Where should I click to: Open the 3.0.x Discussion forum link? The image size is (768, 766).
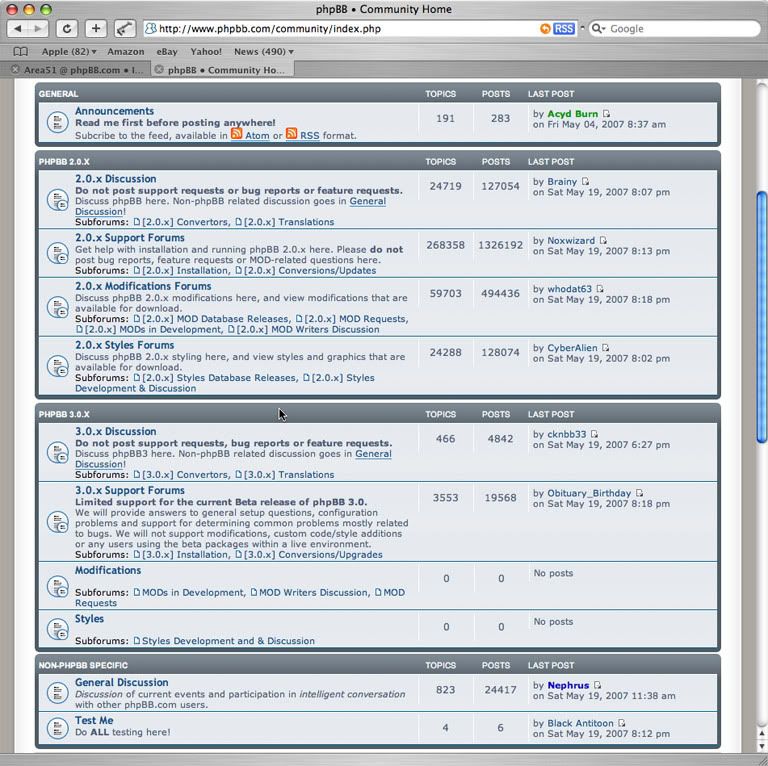click(x=116, y=431)
